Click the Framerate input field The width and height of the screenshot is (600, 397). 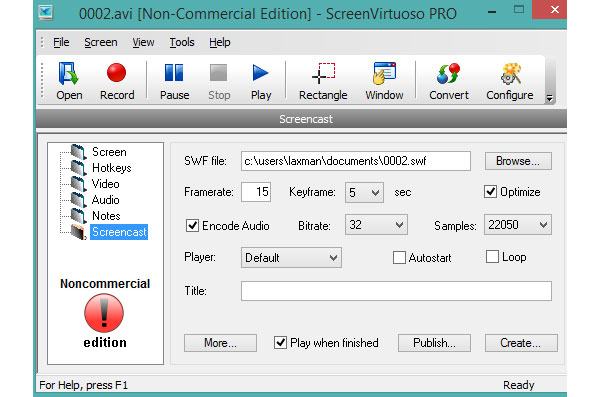pyautogui.click(x=256, y=192)
